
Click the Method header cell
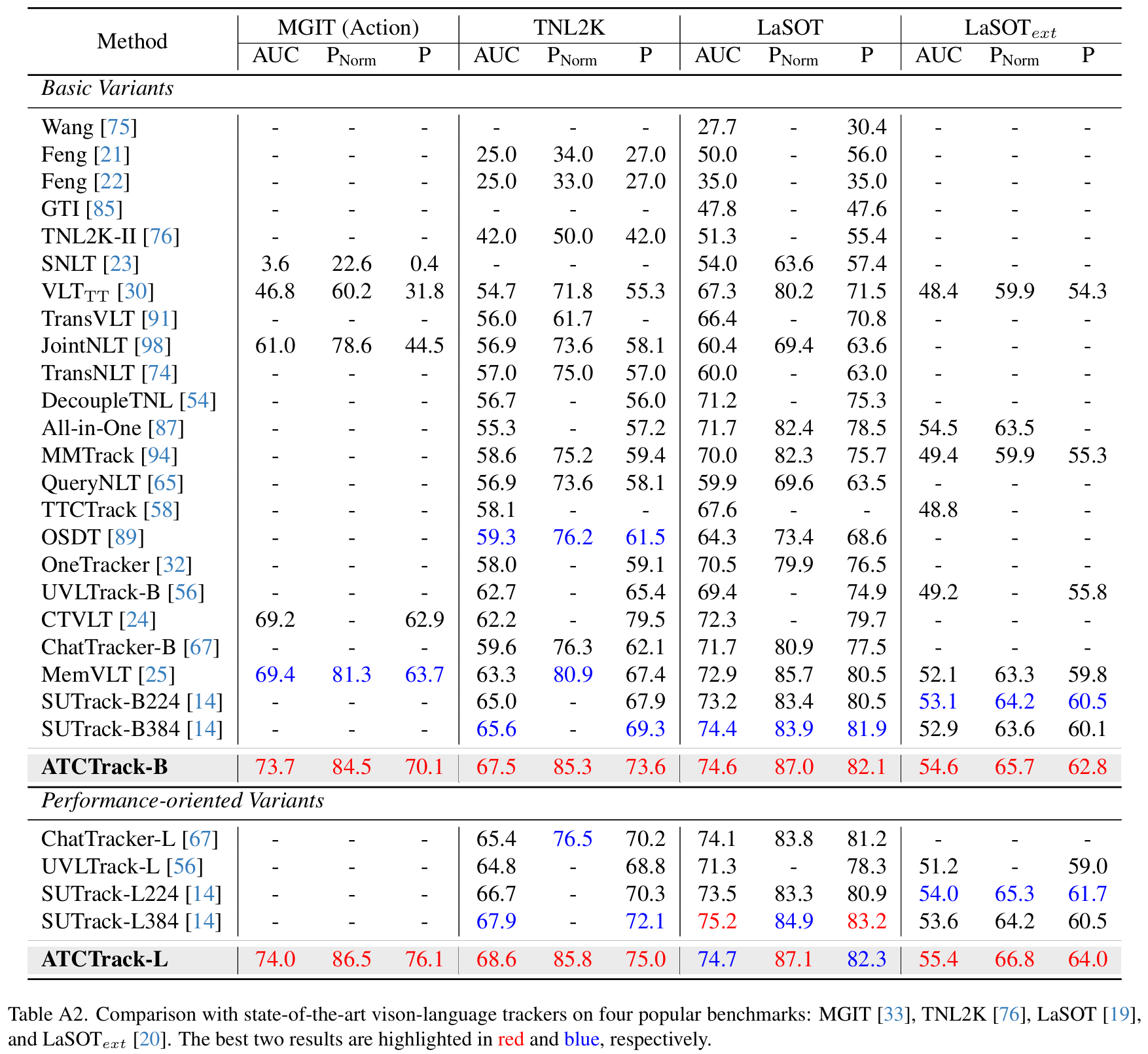pyautogui.click(x=132, y=41)
